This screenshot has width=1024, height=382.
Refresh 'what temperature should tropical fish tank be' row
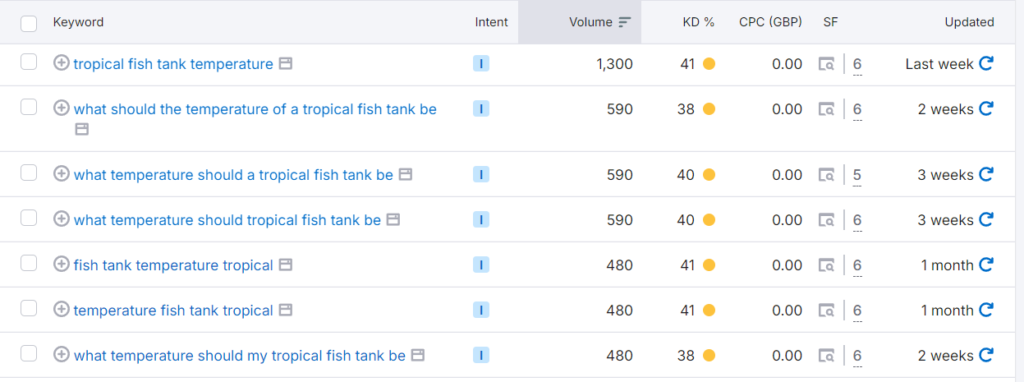986,219
